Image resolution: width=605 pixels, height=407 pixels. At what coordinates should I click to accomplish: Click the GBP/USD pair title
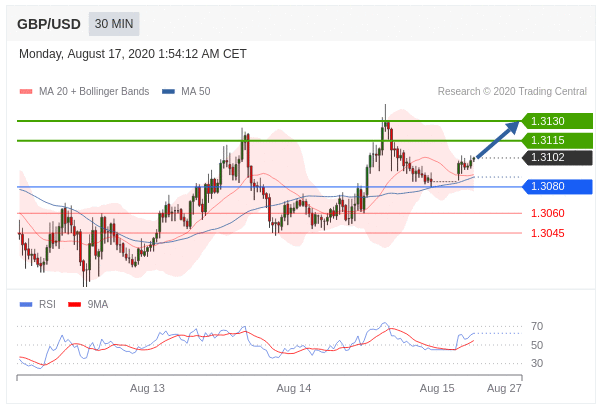pos(49,24)
